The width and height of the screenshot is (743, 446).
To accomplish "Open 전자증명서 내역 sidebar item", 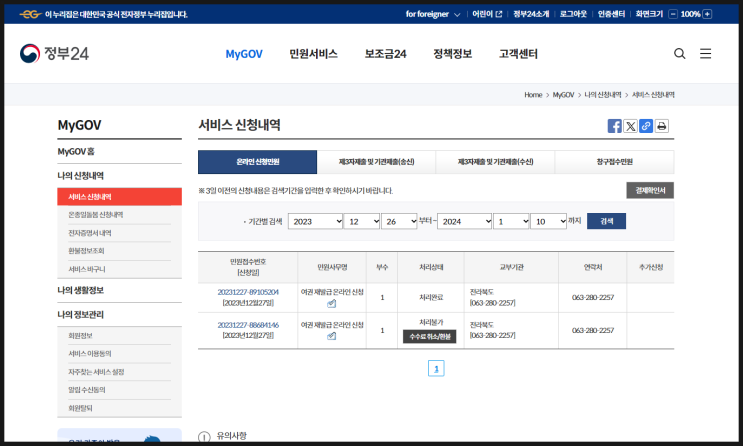I will point(90,233).
